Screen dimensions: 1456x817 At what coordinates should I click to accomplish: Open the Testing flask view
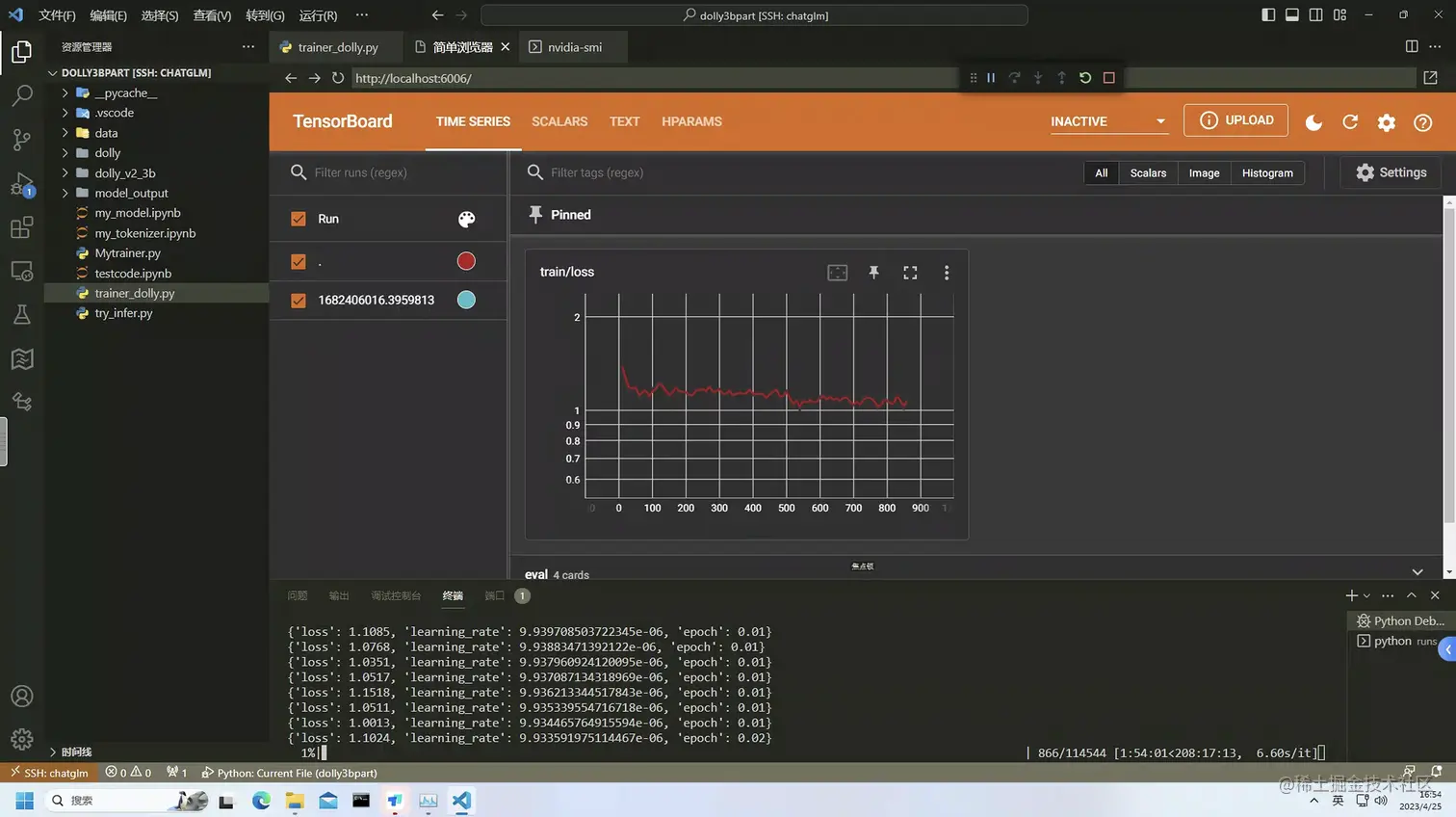coord(21,314)
